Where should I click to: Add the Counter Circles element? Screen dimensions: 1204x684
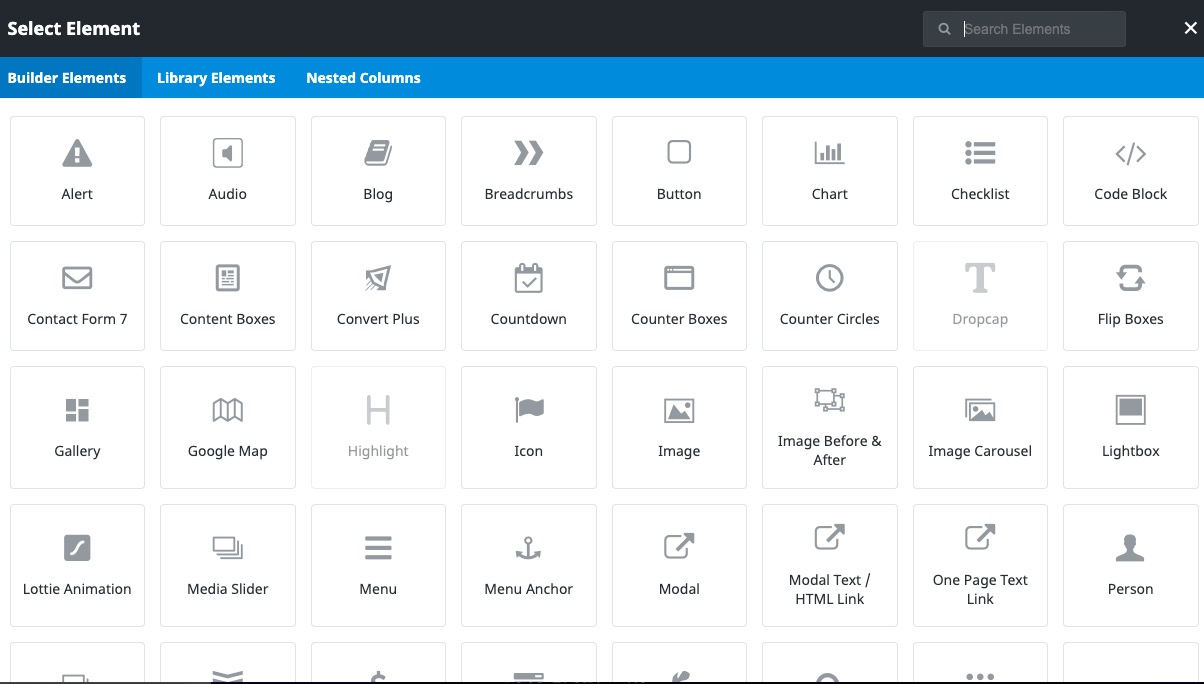(830, 296)
